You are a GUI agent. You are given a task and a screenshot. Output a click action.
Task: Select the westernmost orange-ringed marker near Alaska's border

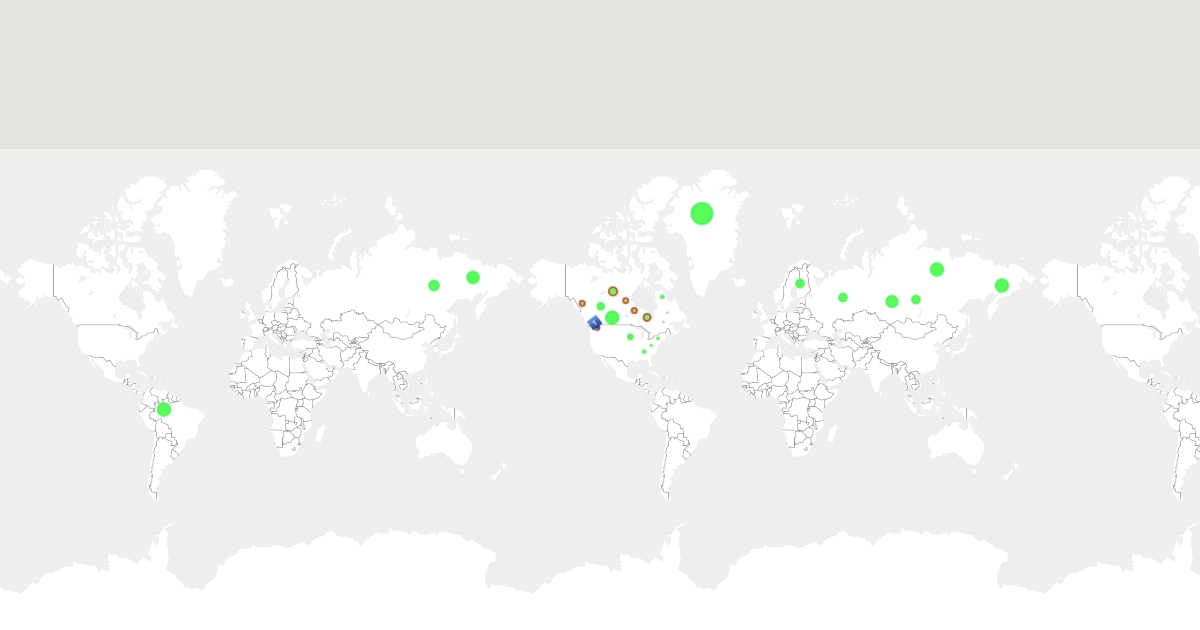coord(582,303)
